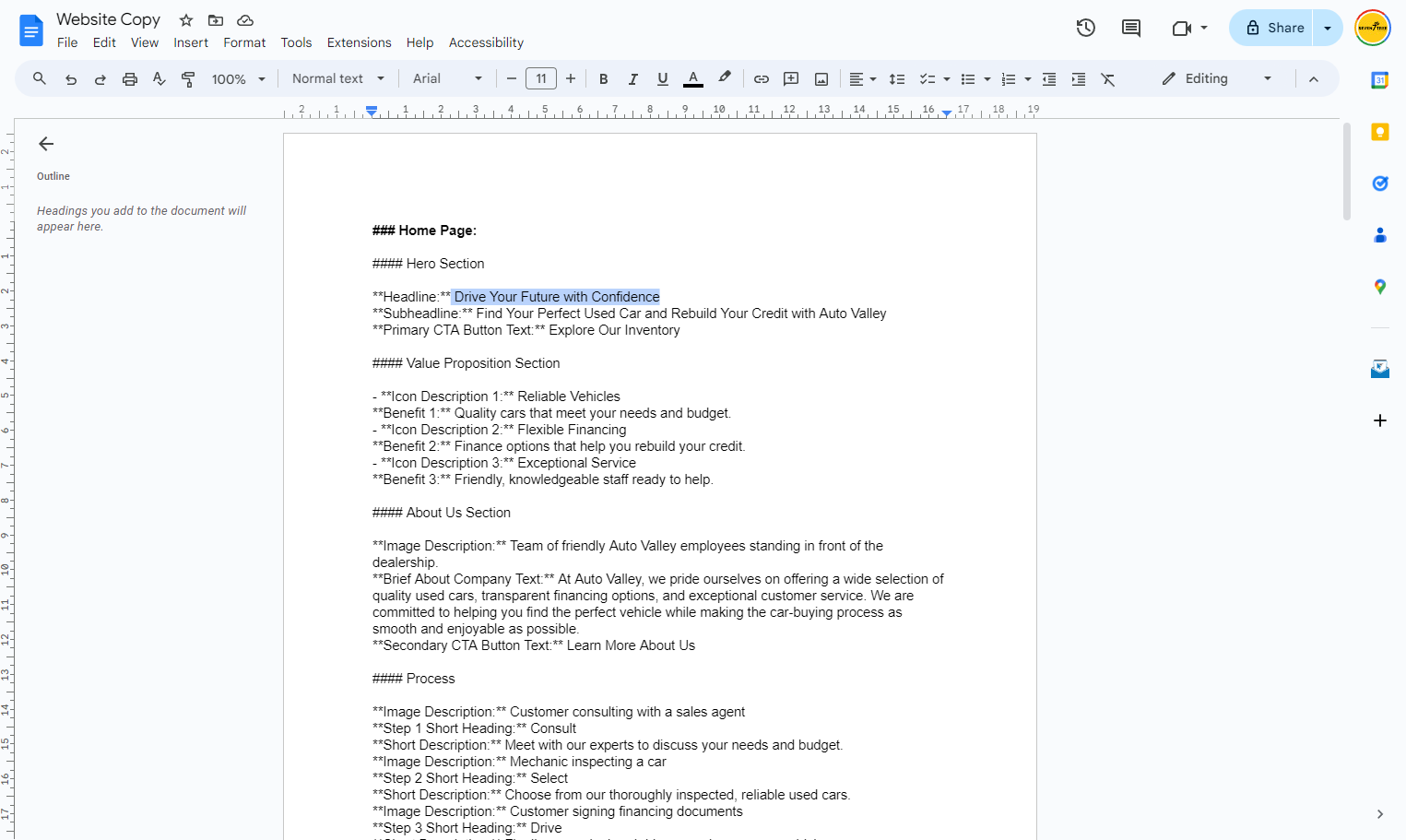Open the Google Docs home icon
The height and width of the screenshot is (840, 1406).
click(31, 30)
